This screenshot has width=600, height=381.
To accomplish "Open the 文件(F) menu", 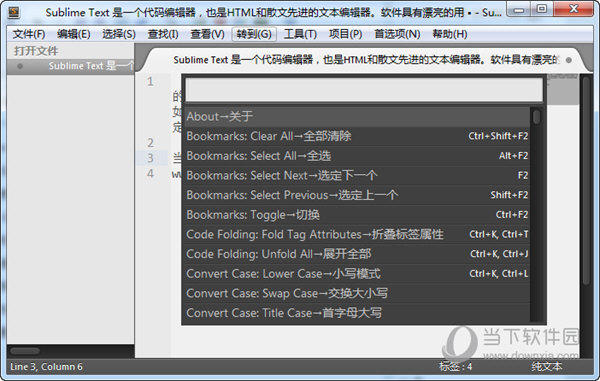I will (x=29, y=34).
